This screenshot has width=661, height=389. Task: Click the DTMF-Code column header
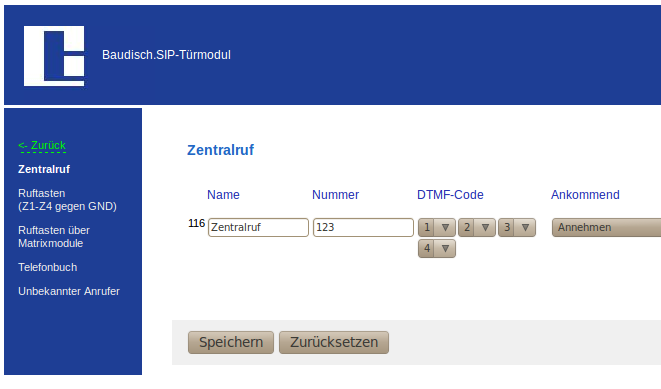(x=450, y=195)
